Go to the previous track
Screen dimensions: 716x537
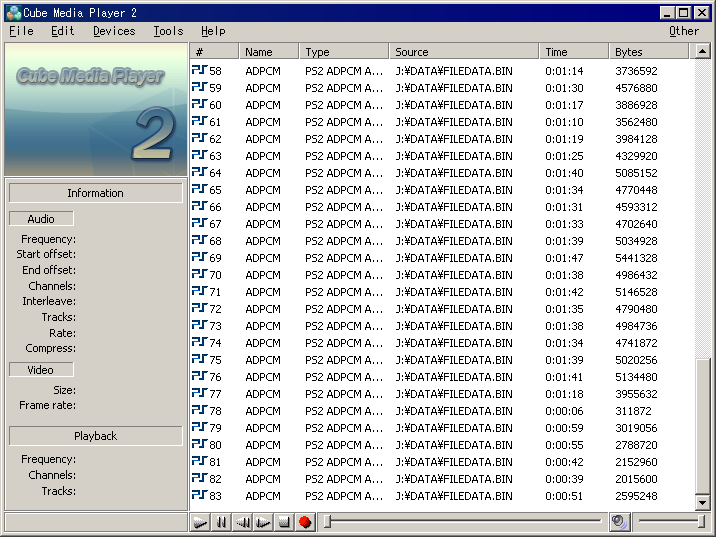(x=242, y=521)
